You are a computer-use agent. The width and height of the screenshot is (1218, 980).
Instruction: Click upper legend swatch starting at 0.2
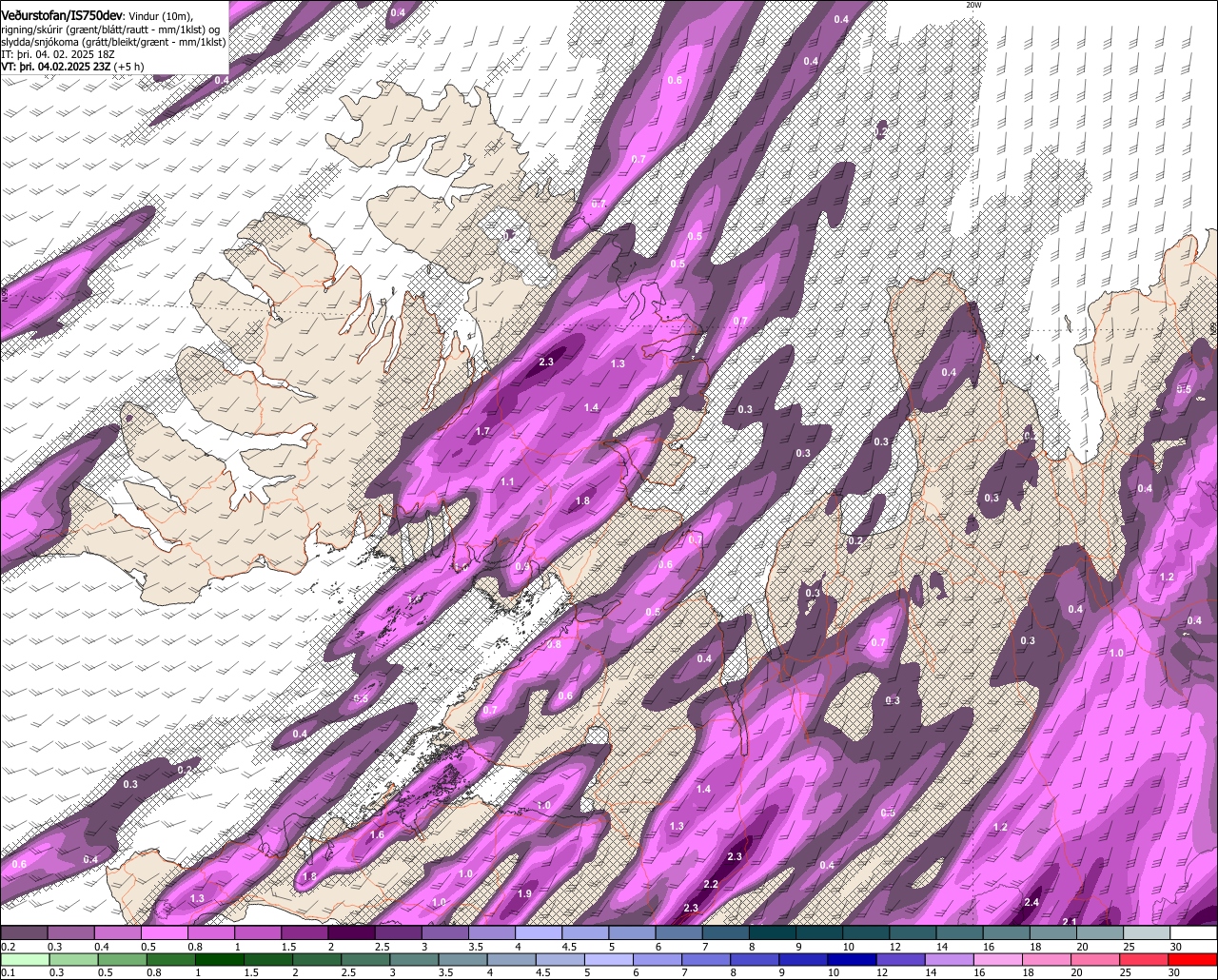coord(24,932)
